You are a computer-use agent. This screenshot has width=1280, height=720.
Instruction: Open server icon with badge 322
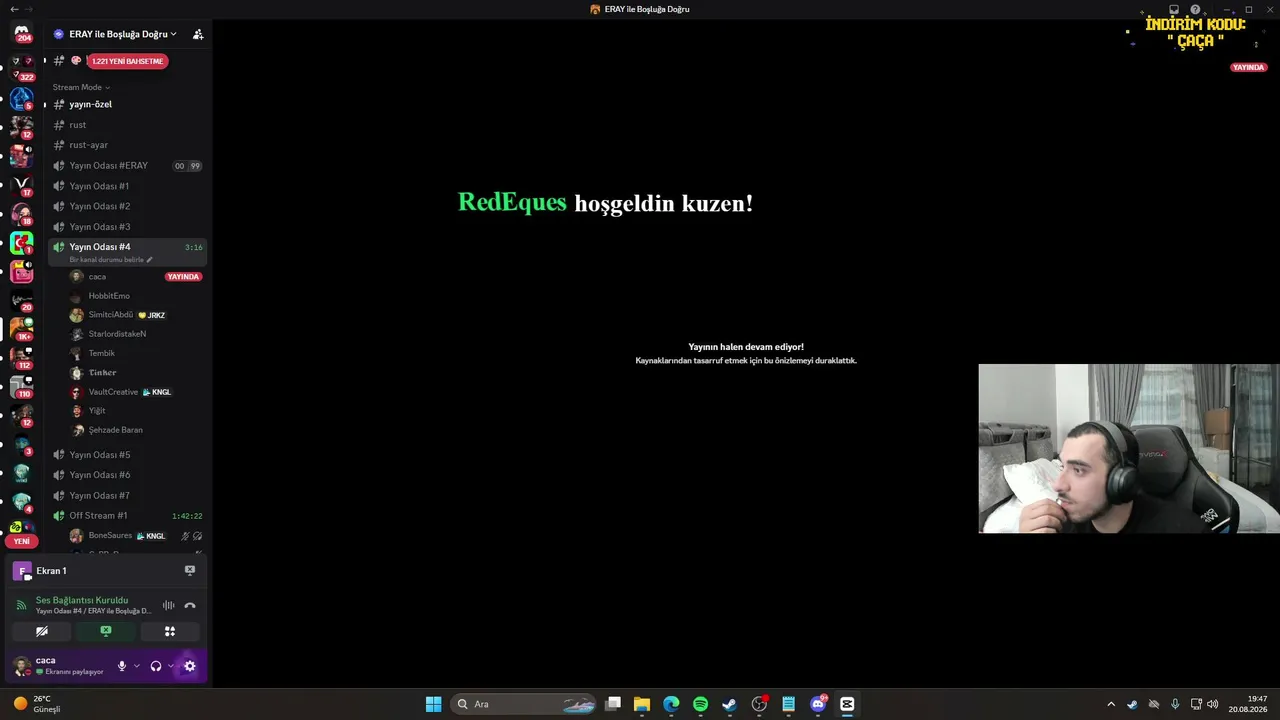tap(22, 68)
